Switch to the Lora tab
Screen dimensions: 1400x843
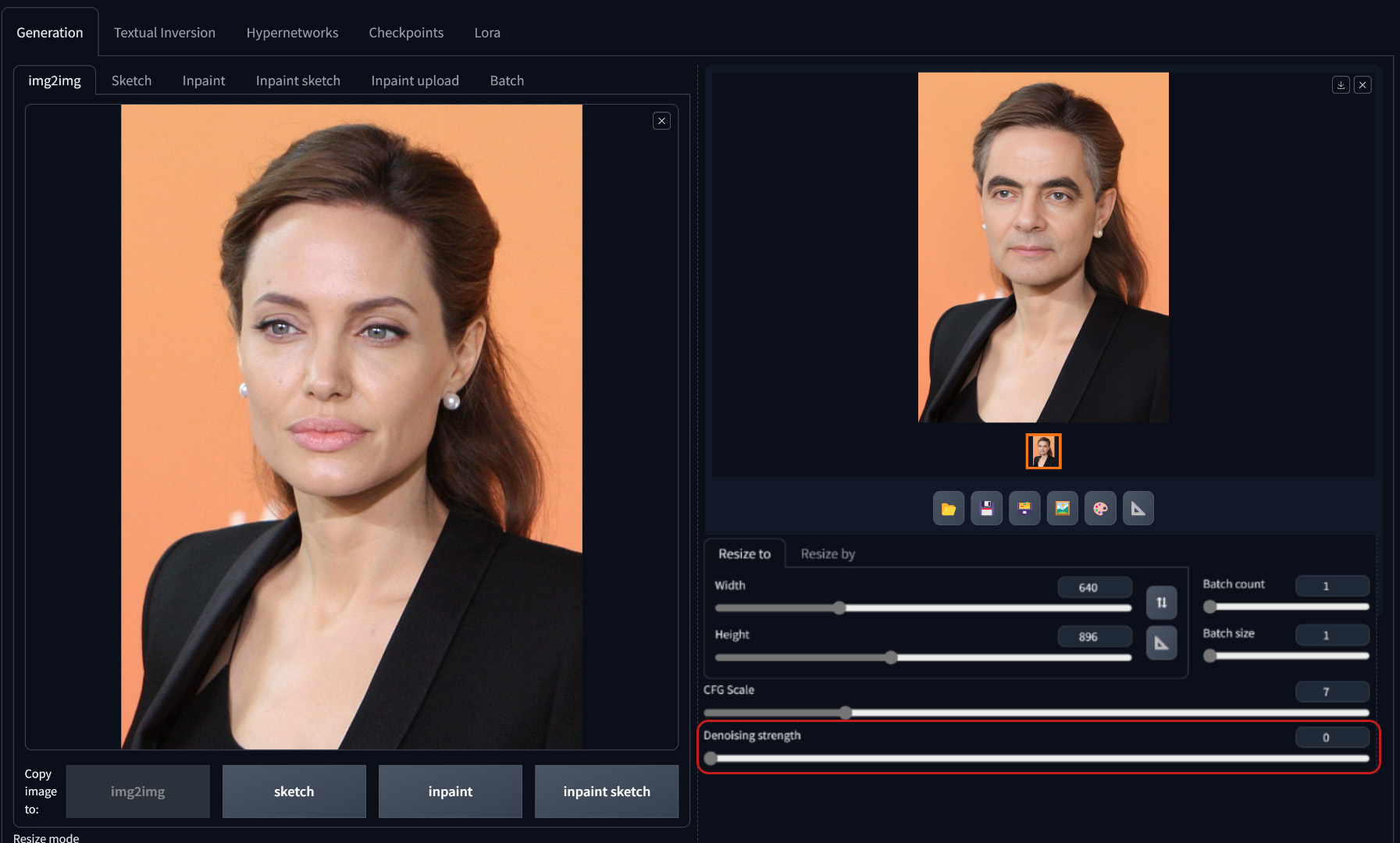click(x=487, y=33)
